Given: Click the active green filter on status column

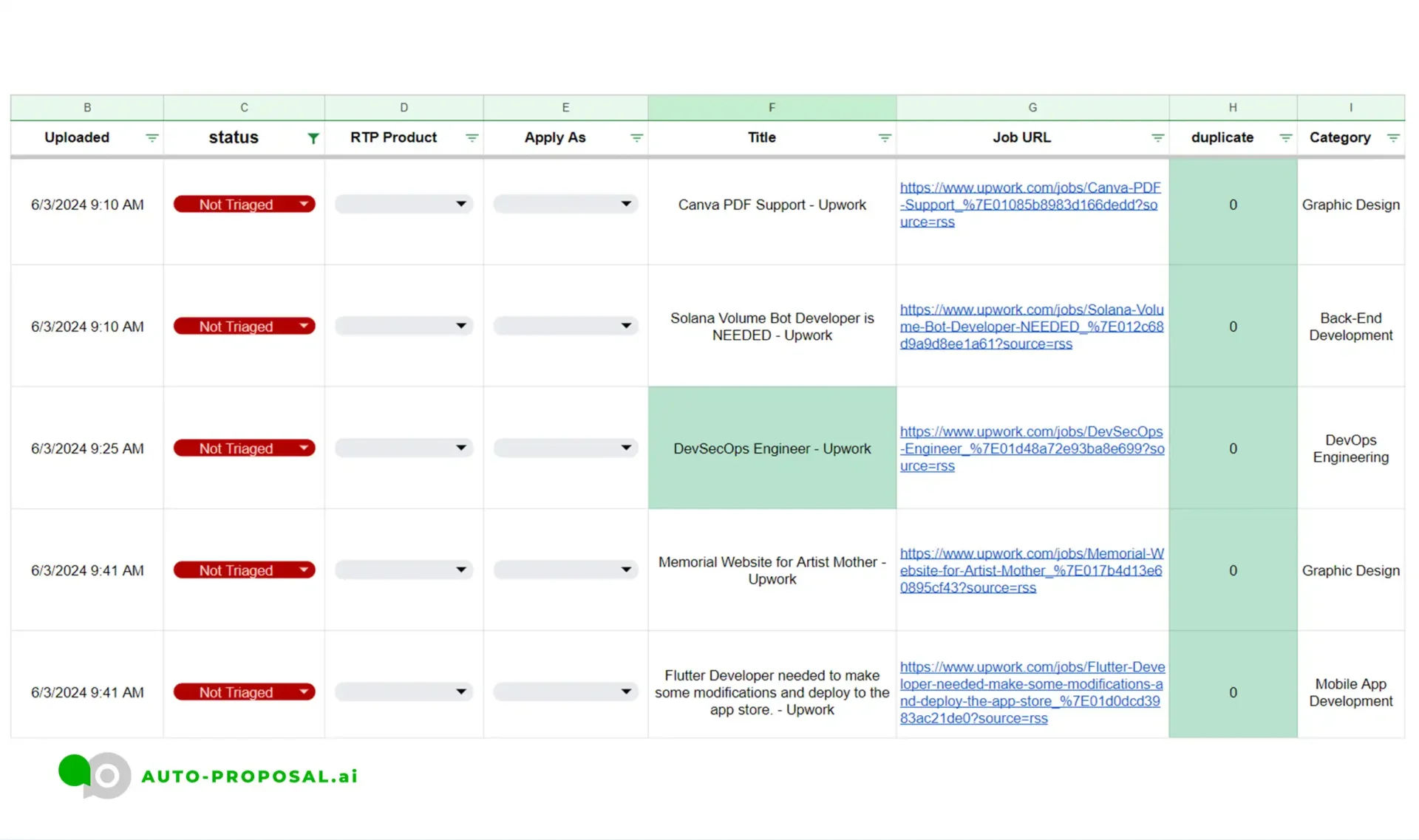Looking at the screenshot, I should [x=313, y=138].
